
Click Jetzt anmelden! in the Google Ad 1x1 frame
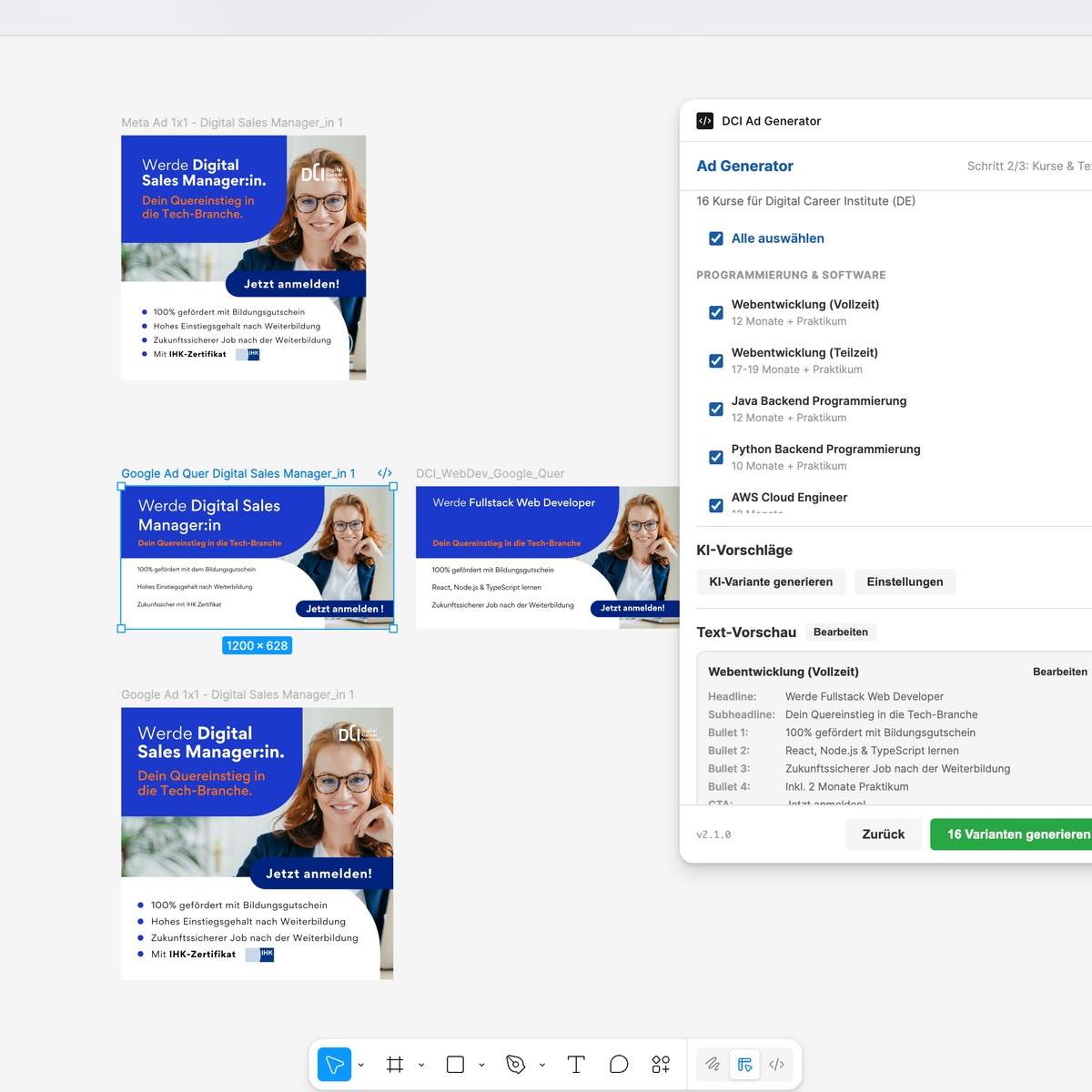click(x=319, y=874)
